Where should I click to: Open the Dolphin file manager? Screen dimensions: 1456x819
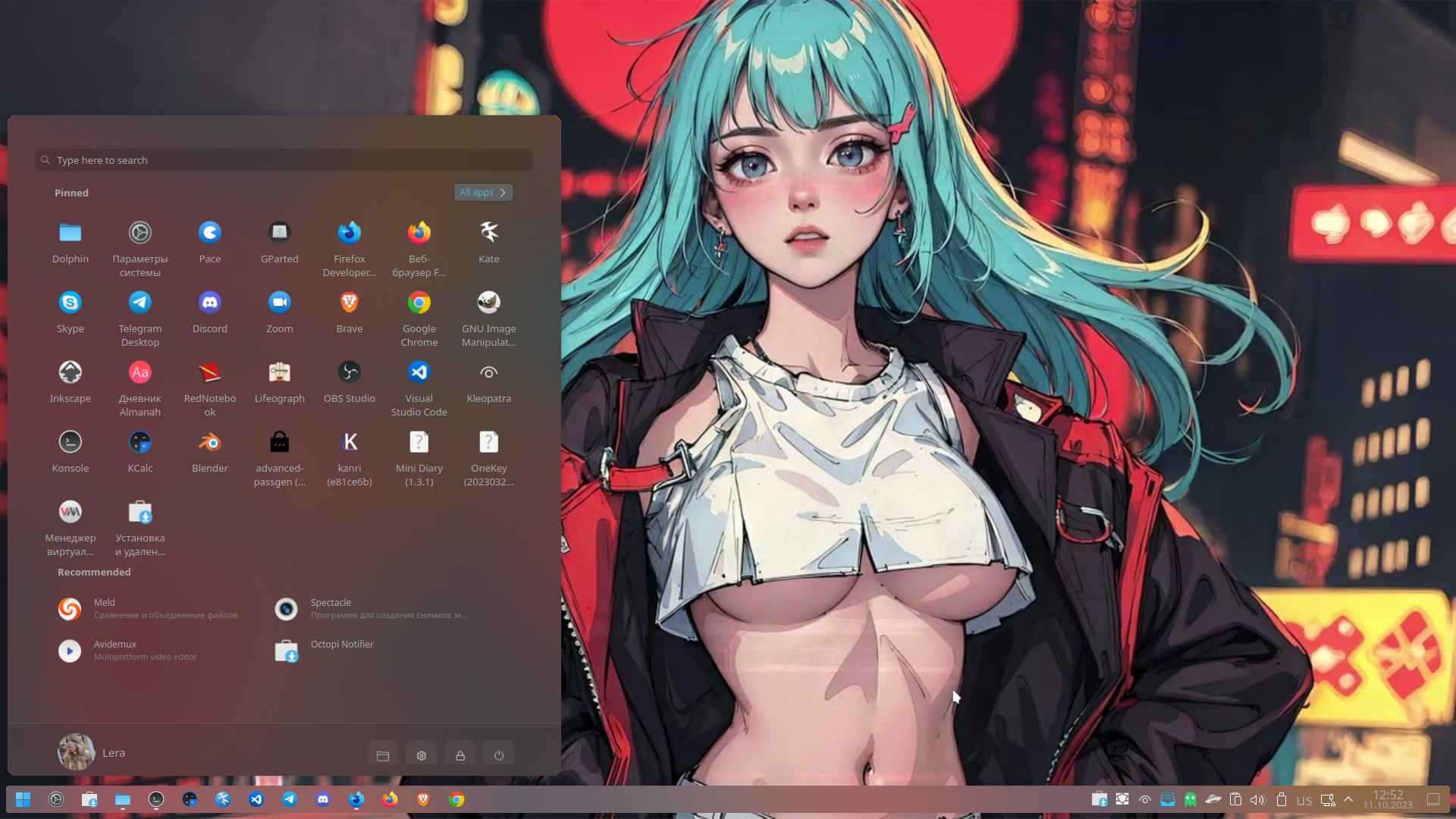tap(70, 233)
